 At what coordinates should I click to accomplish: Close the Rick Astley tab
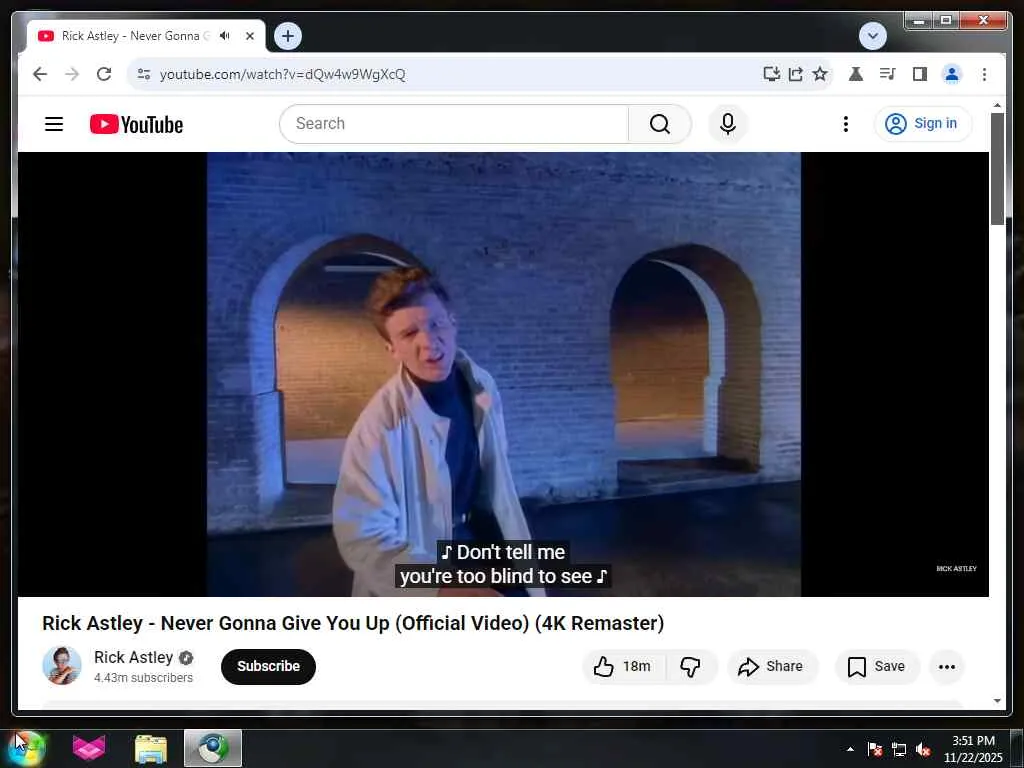pyautogui.click(x=249, y=36)
